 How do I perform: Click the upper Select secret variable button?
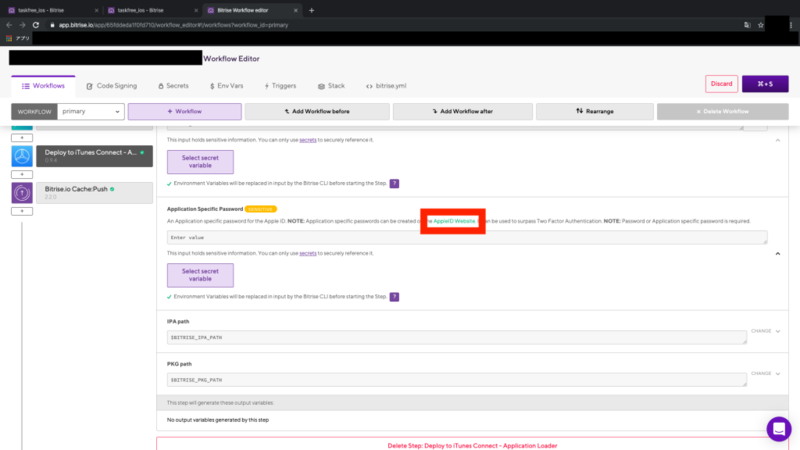coord(200,162)
